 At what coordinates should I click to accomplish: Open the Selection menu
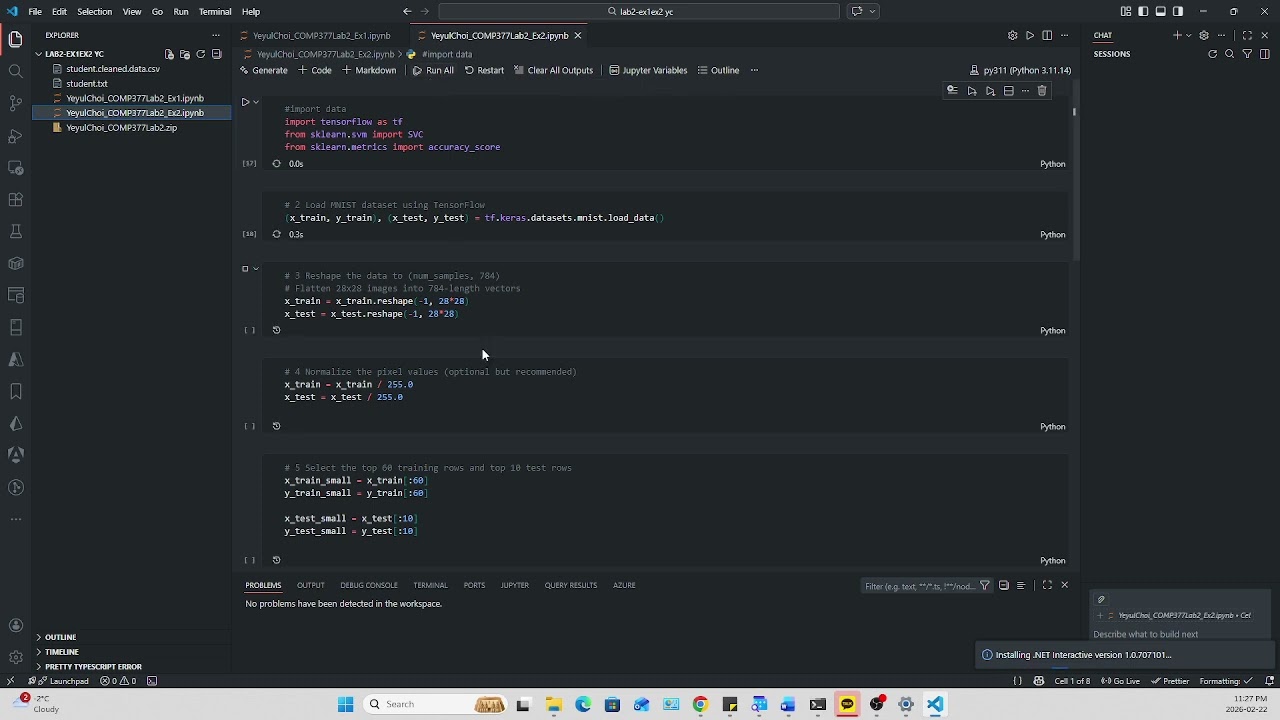[x=94, y=12]
